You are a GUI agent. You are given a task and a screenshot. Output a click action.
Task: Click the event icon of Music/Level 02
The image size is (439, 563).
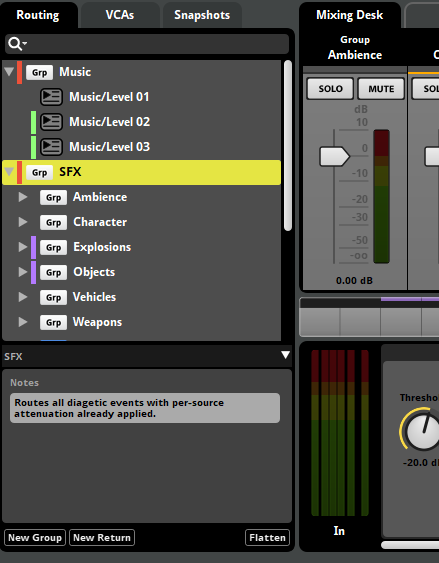click(x=51, y=122)
